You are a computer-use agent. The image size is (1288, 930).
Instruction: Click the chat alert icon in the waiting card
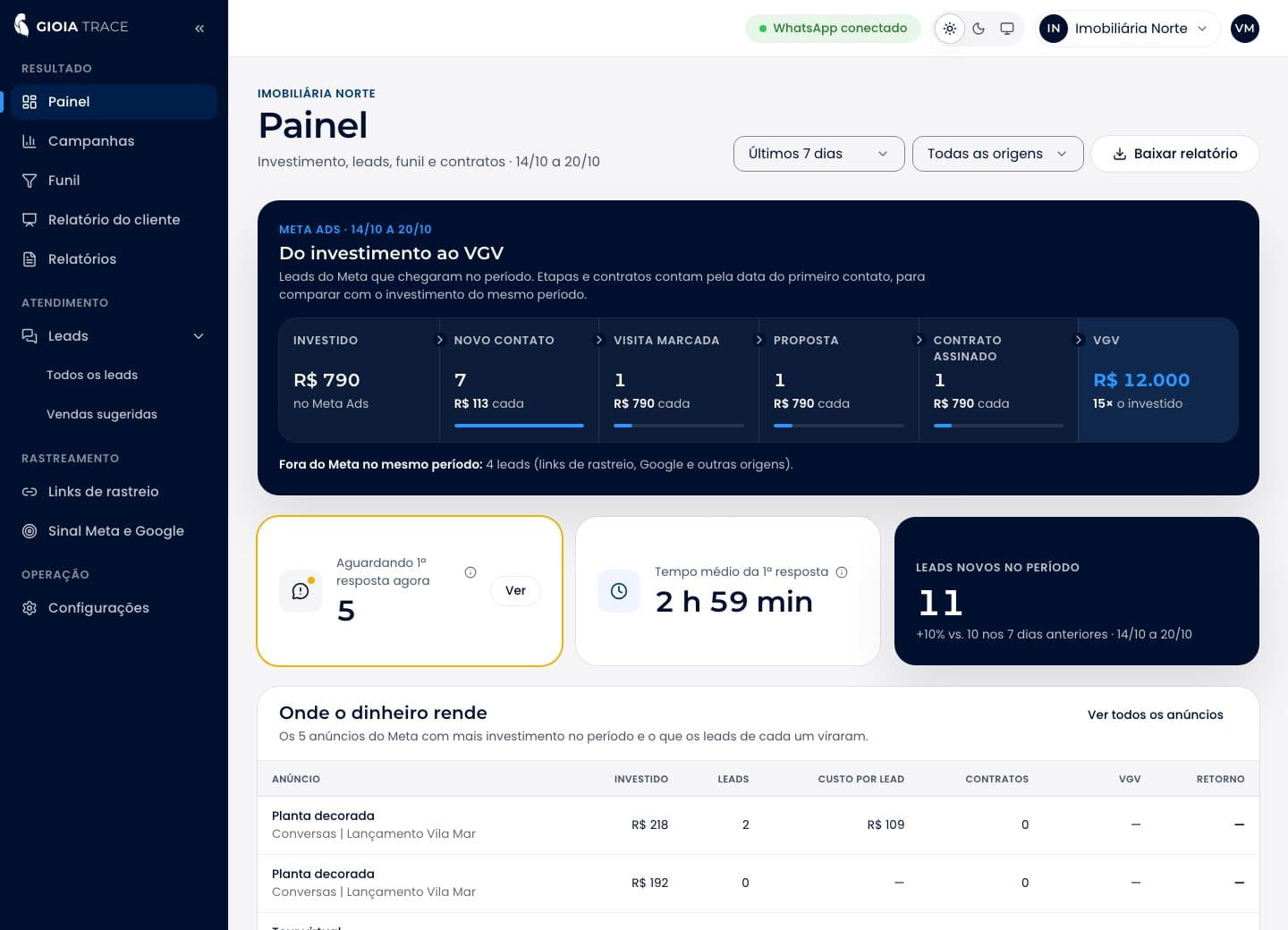(301, 591)
